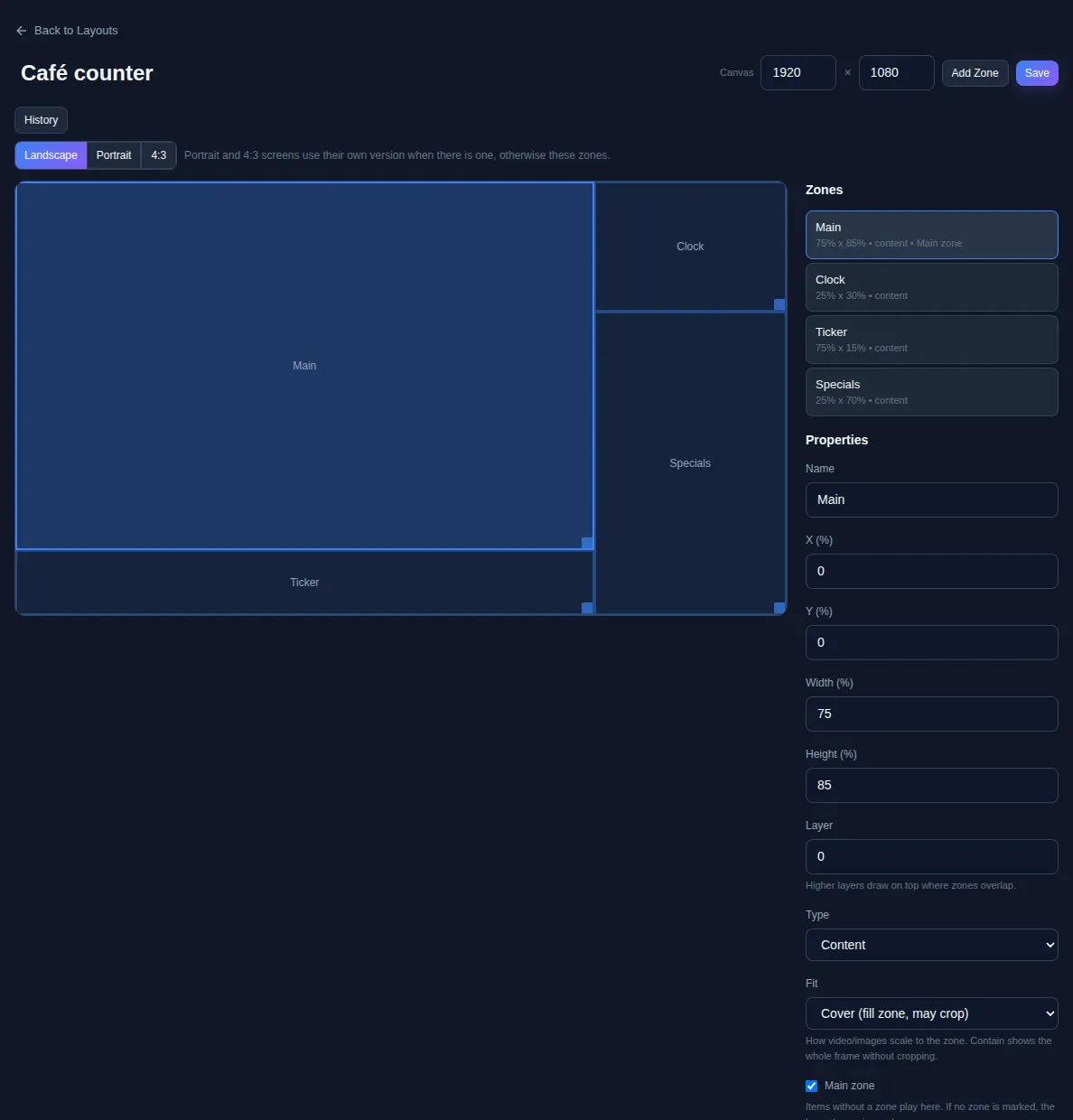
Task: Open the History panel
Action: [x=42, y=120]
